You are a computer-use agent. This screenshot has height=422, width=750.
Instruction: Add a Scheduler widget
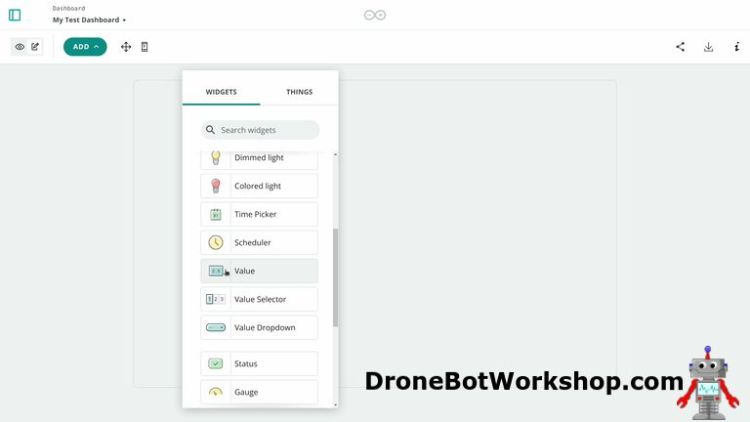coord(259,243)
